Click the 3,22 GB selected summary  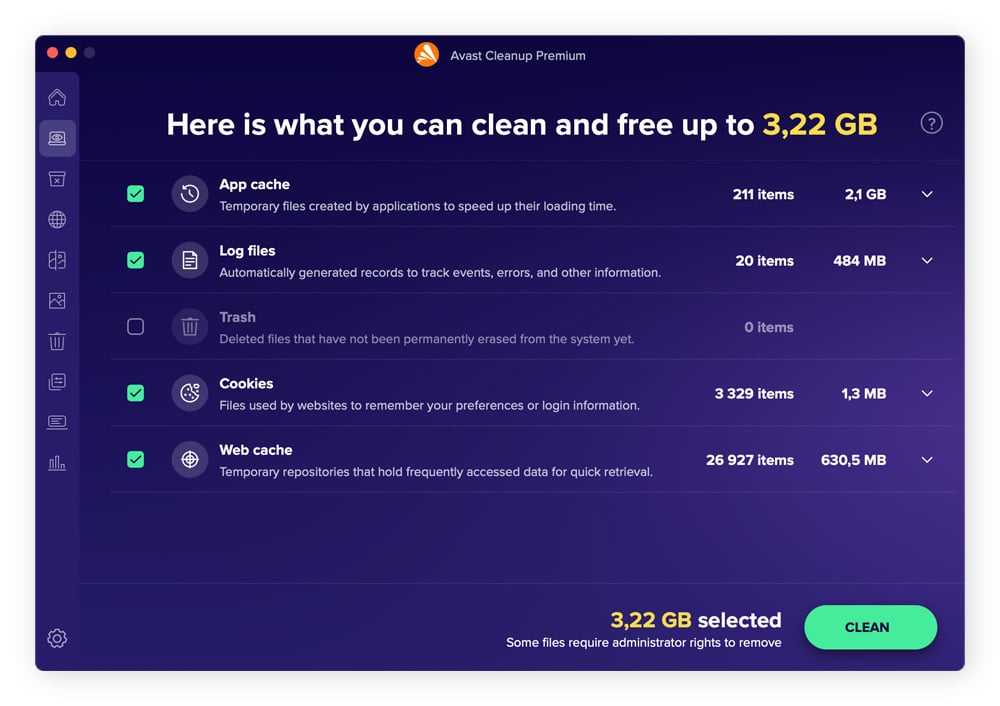[x=695, y=620]
